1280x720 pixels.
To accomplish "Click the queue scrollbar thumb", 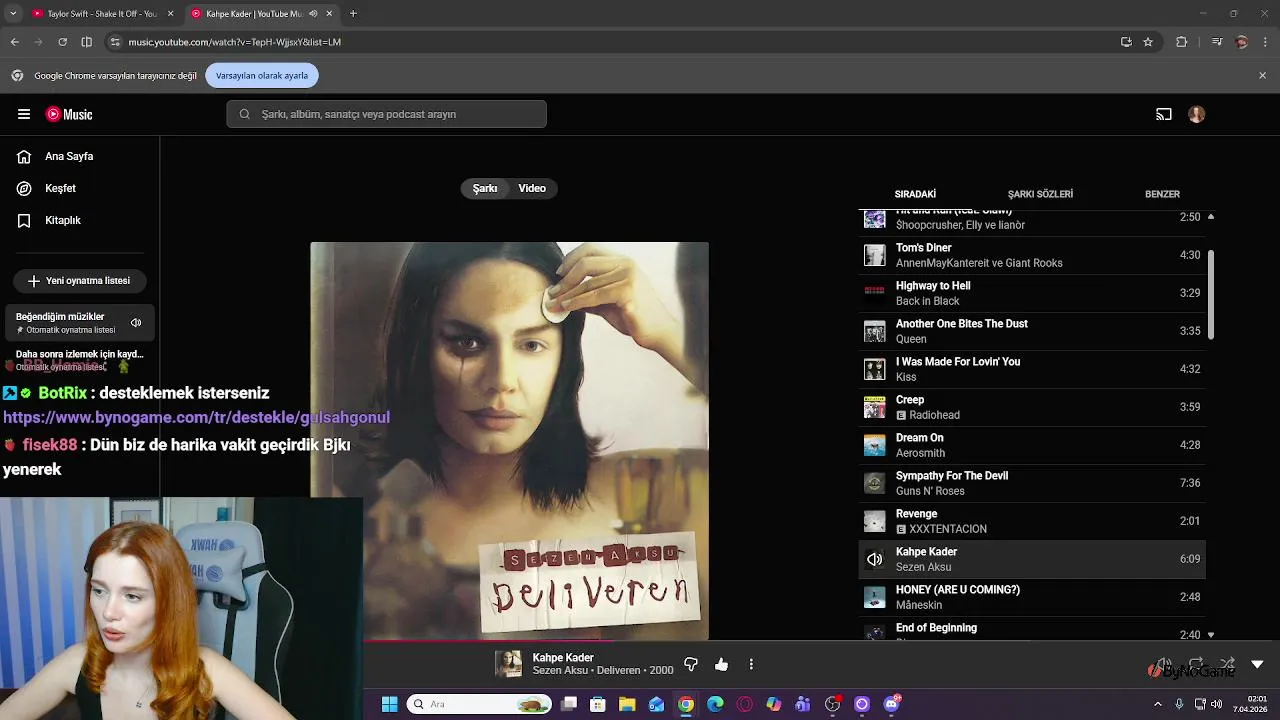I will (x=1211, y=295).
